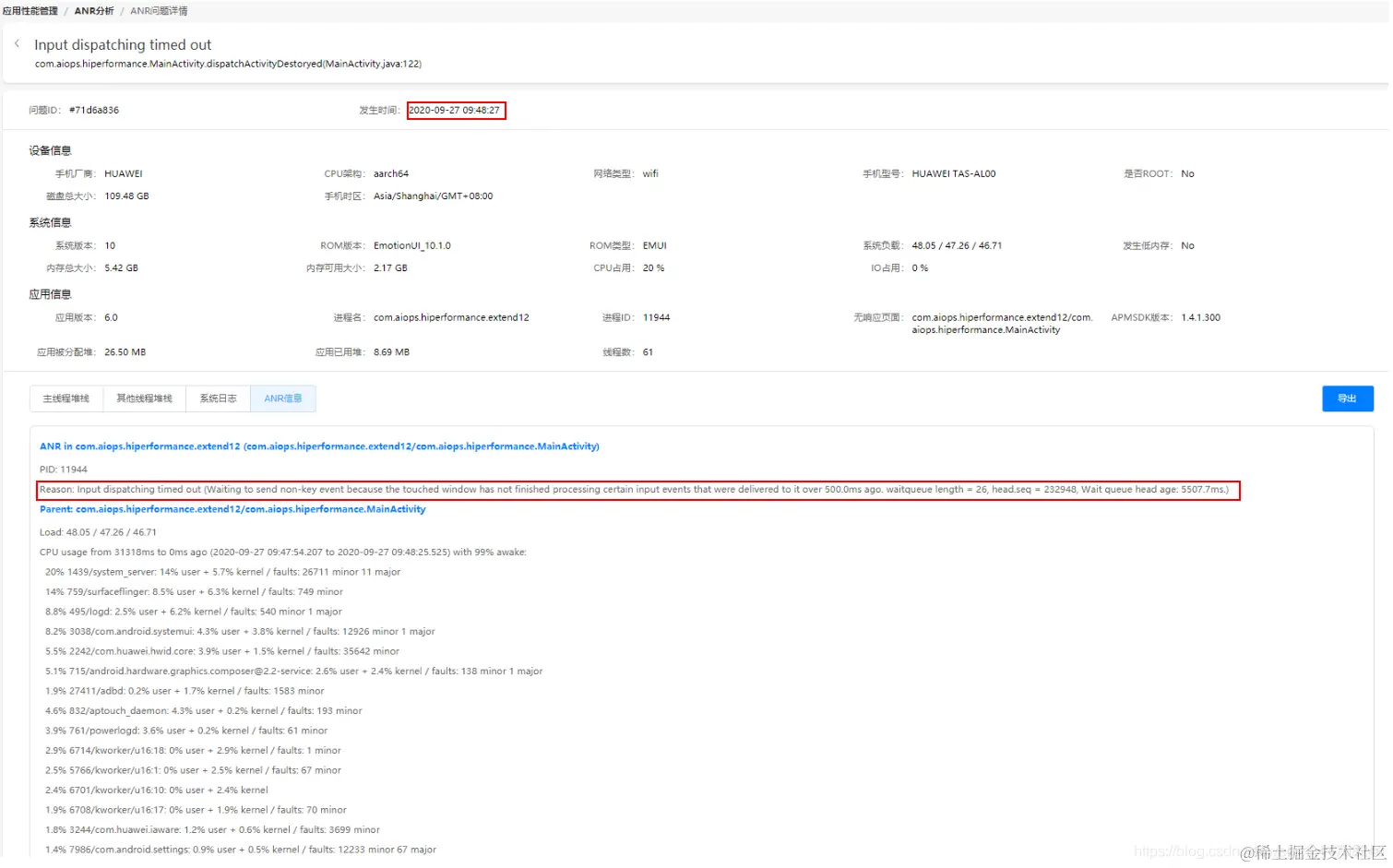Select the 是否ROOT value No

click(1187, 173)
